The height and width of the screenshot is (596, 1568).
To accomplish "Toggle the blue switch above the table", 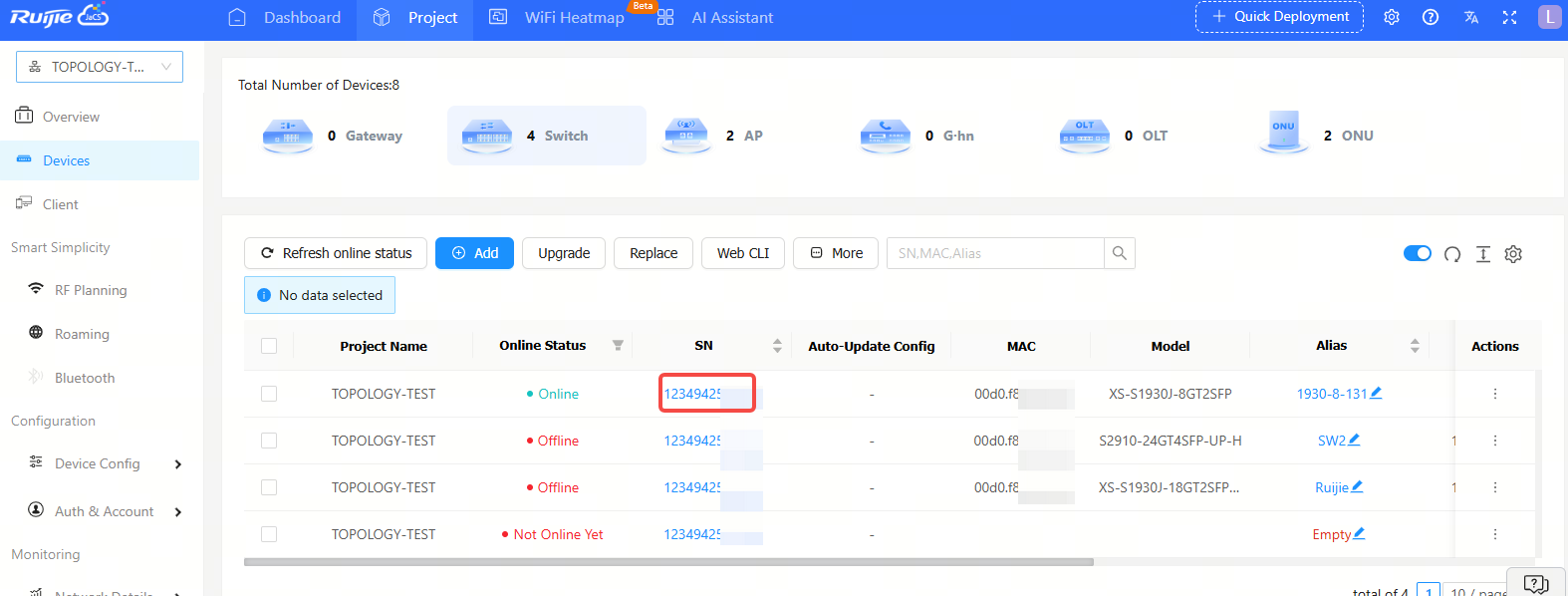I will click(x=1417, y=253).
